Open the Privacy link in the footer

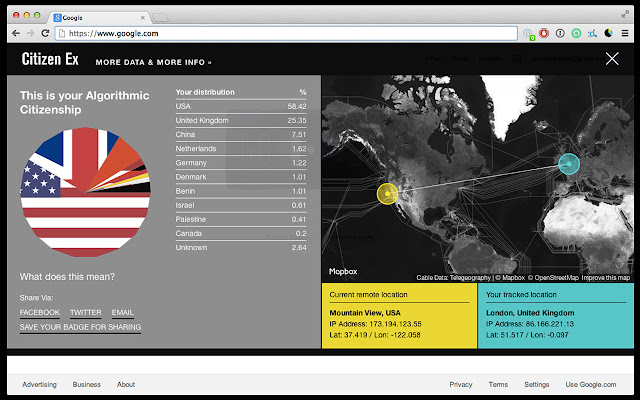460,384
